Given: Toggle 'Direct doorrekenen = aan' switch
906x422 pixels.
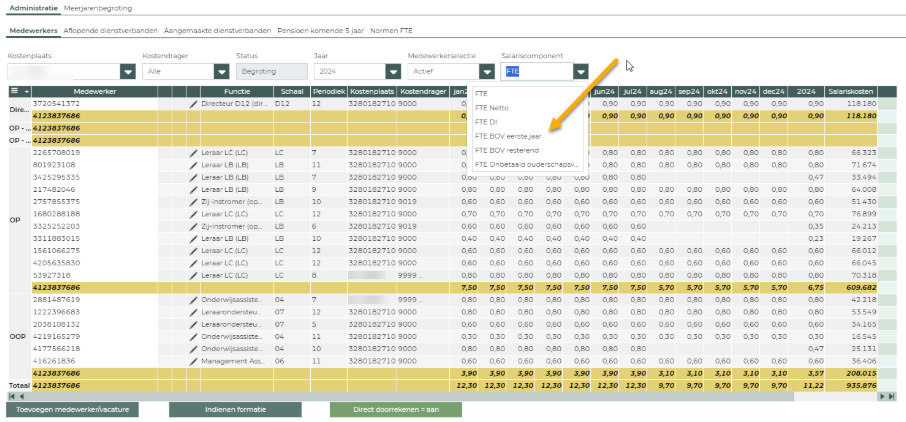Looking at the screenshot, I should (x=395, y=410).
